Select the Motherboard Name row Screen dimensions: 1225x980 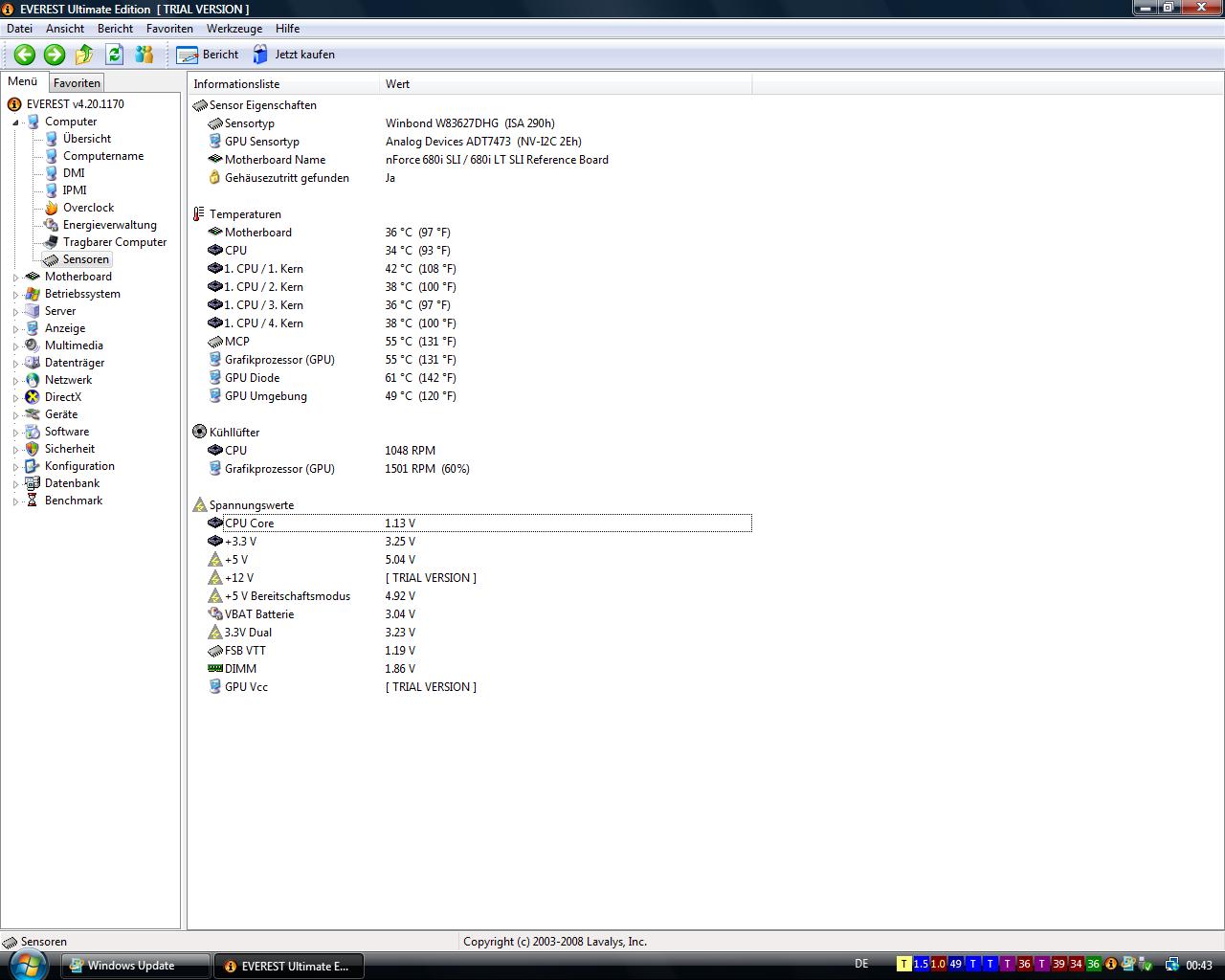point(479,160)
